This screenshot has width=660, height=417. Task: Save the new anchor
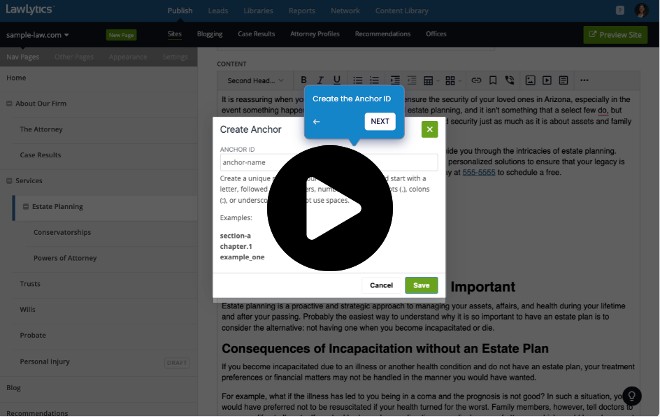coord(421,285)
